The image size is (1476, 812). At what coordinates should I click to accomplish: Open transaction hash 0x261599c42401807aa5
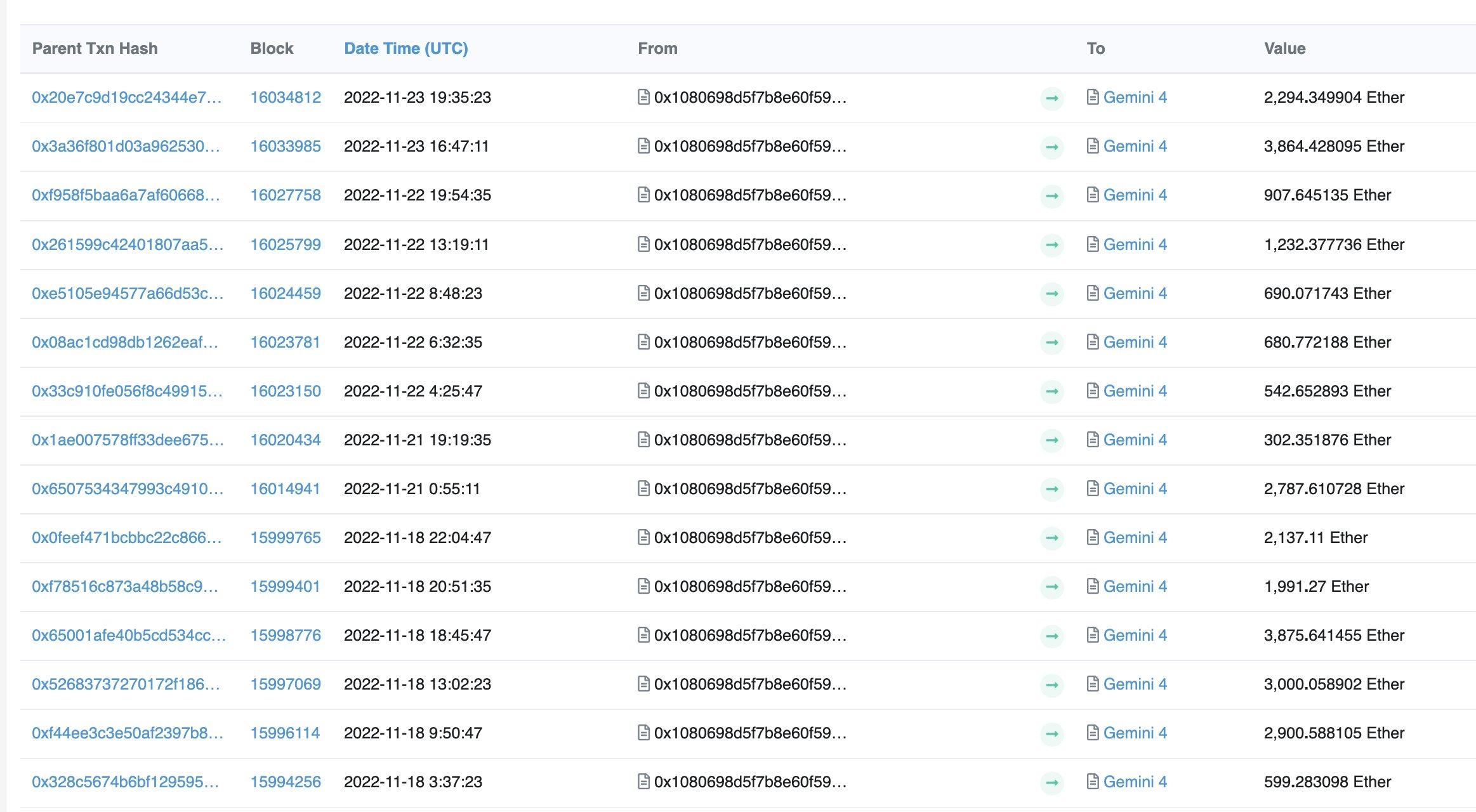click(x=127, y=245)
